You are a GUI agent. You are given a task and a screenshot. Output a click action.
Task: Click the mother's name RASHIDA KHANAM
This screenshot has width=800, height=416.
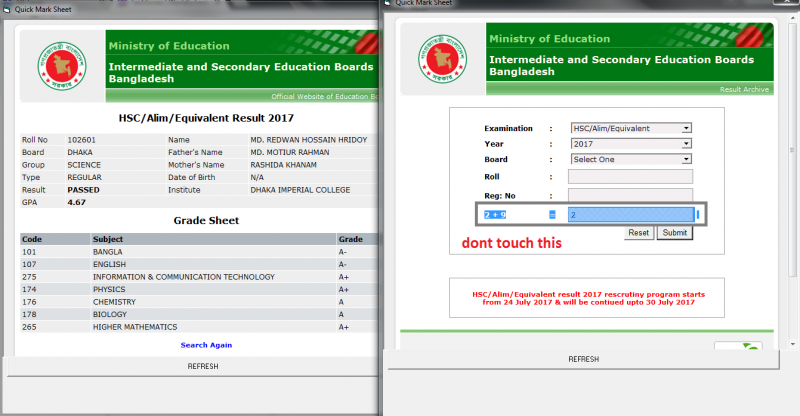pos(283,165)
